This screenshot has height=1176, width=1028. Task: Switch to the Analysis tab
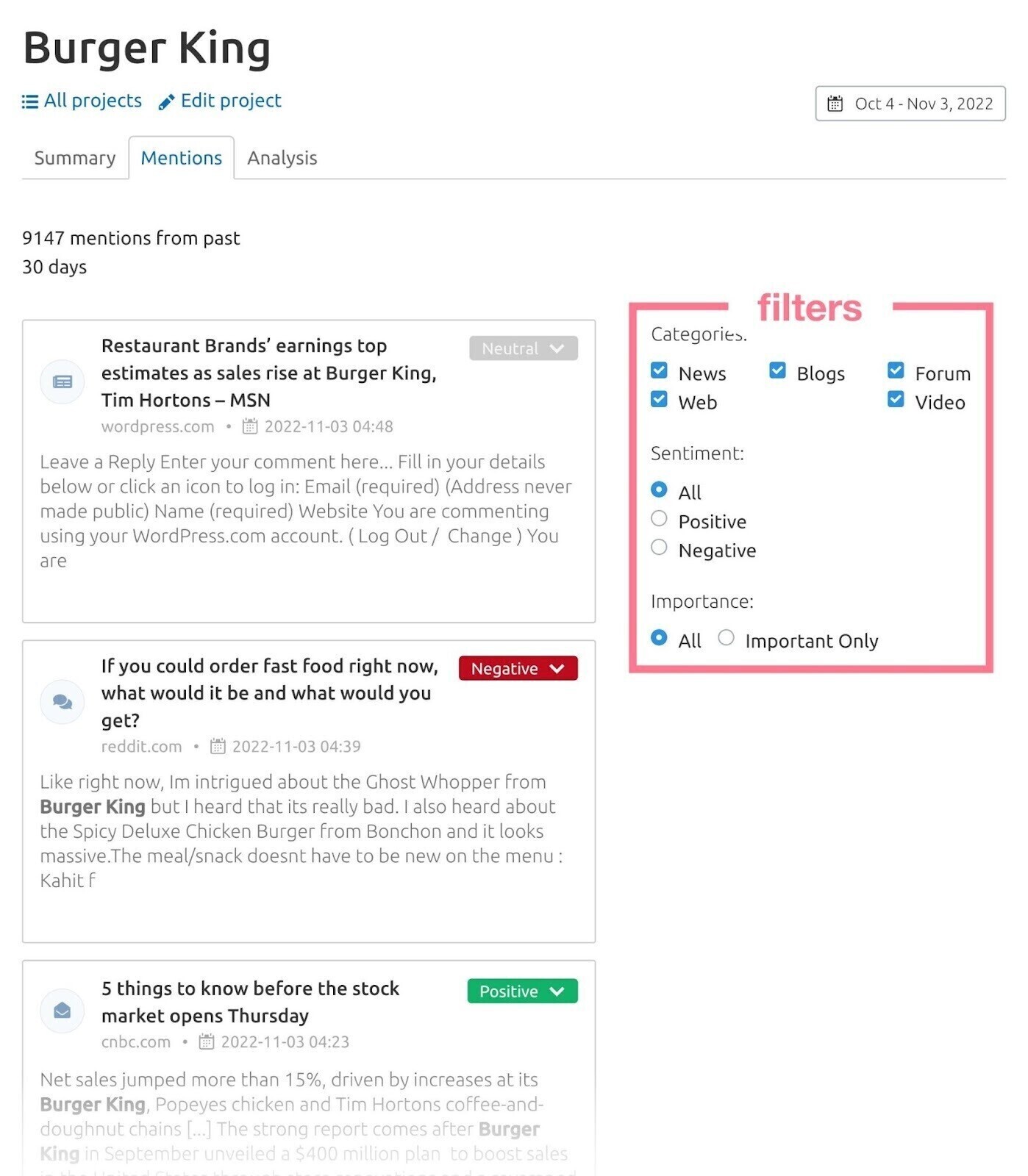pyautogui.click(x=282, y=158)
